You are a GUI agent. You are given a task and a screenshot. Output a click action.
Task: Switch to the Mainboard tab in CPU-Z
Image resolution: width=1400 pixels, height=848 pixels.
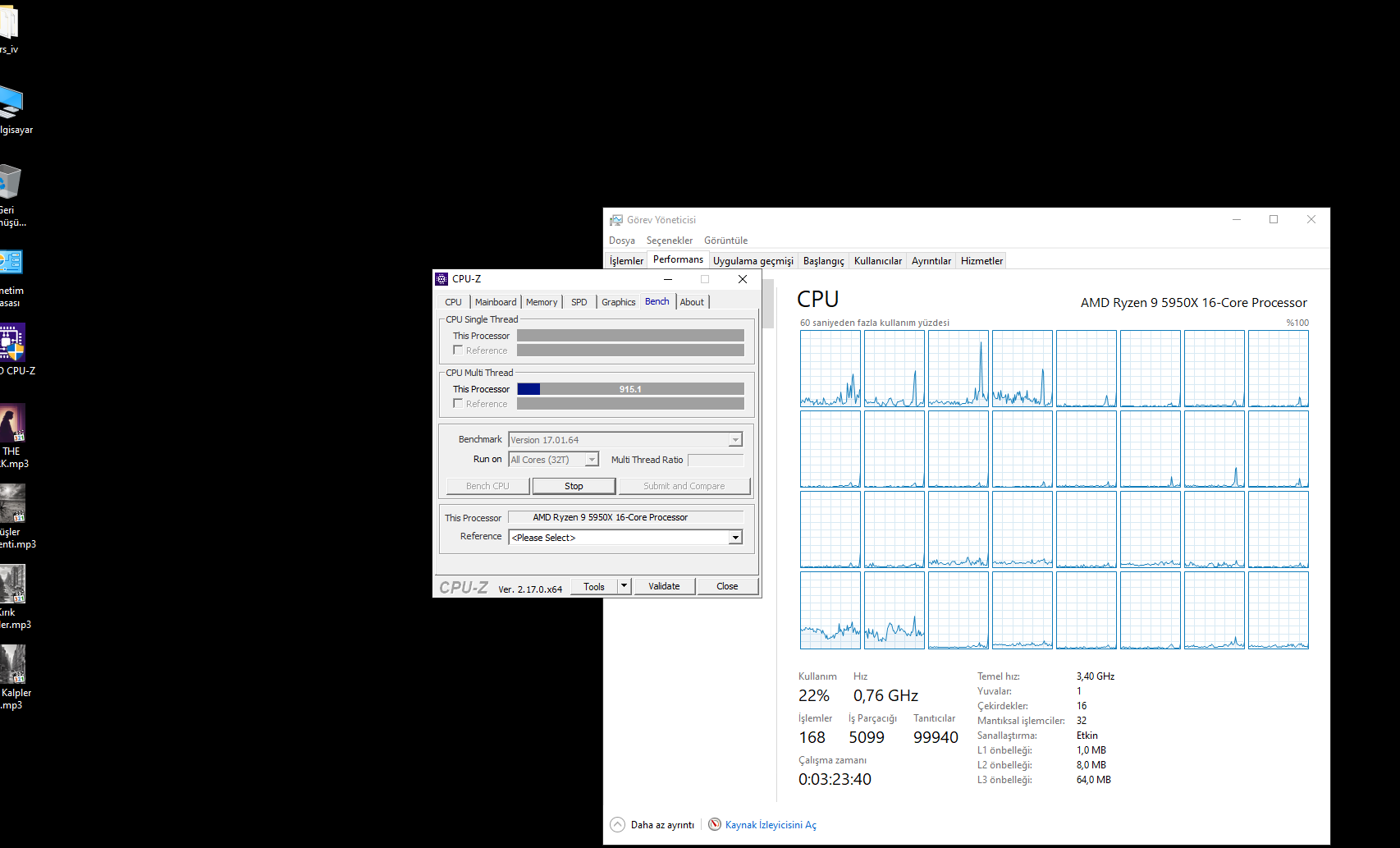[x=496, y=302]
